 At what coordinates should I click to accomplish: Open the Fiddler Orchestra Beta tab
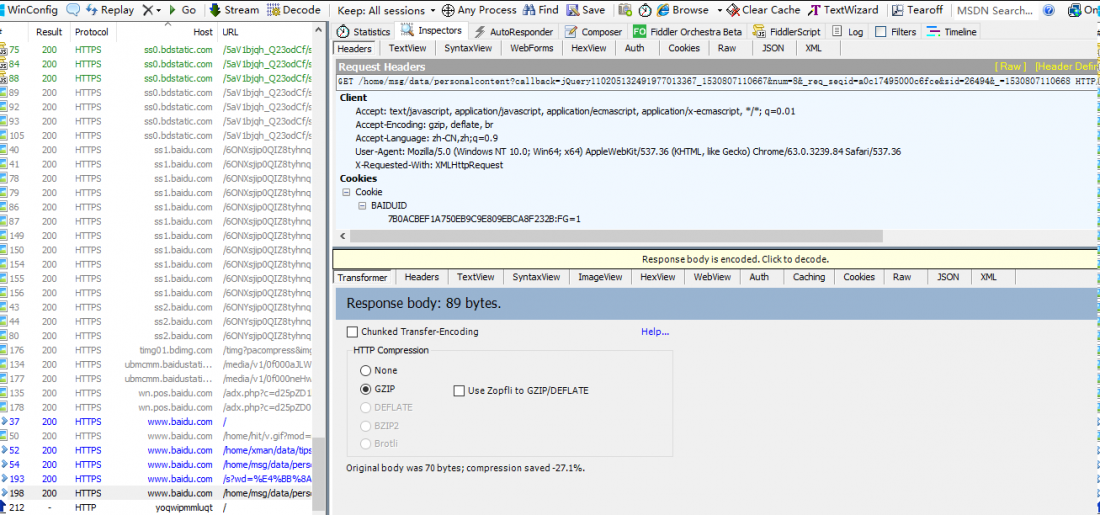[x=688, y=32]
